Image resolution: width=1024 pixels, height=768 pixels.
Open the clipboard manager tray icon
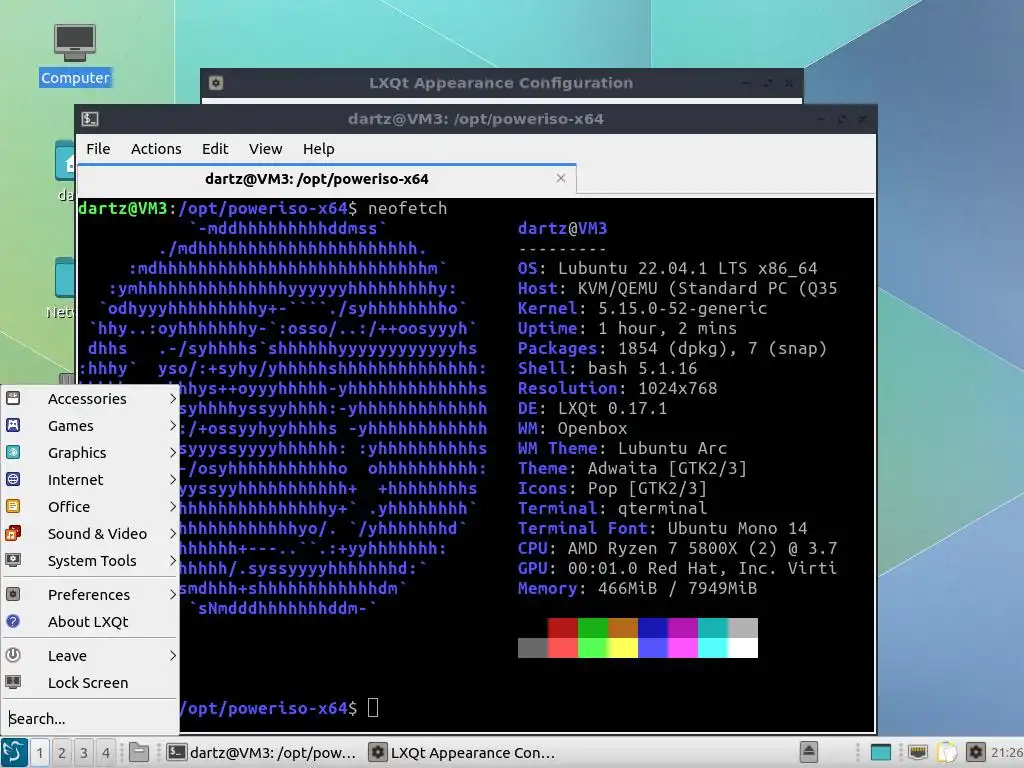947,753
